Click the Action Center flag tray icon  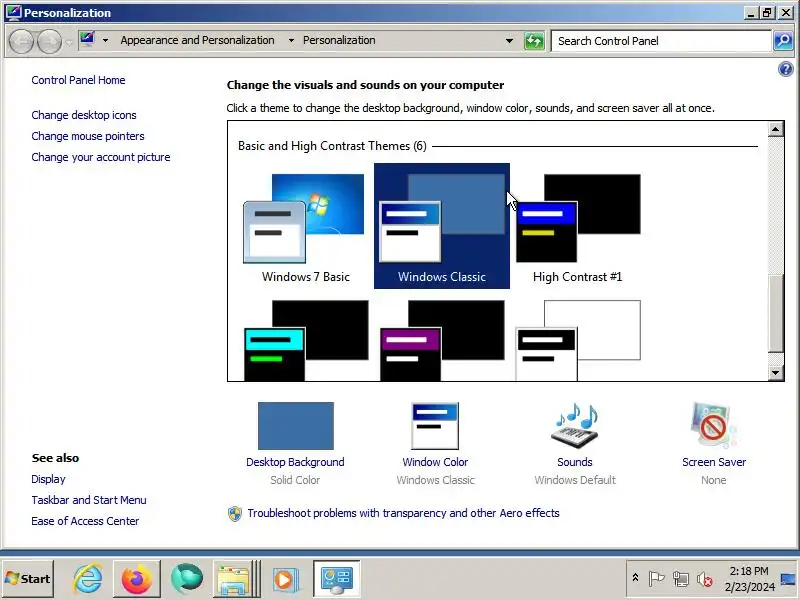(x=657, y=579)
